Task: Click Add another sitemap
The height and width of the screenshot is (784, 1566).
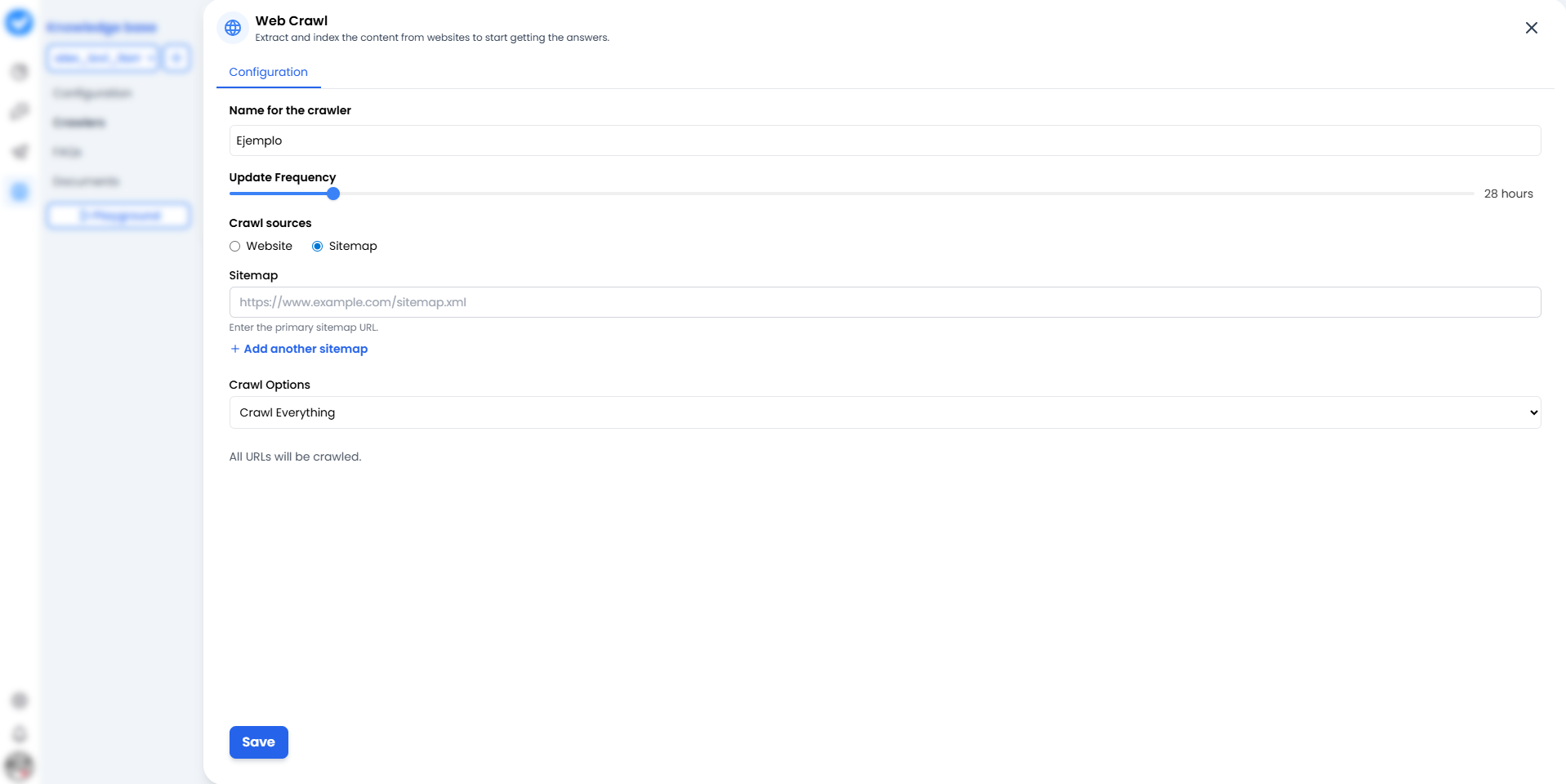Action: pyautogui.click(x=298, y=349)
